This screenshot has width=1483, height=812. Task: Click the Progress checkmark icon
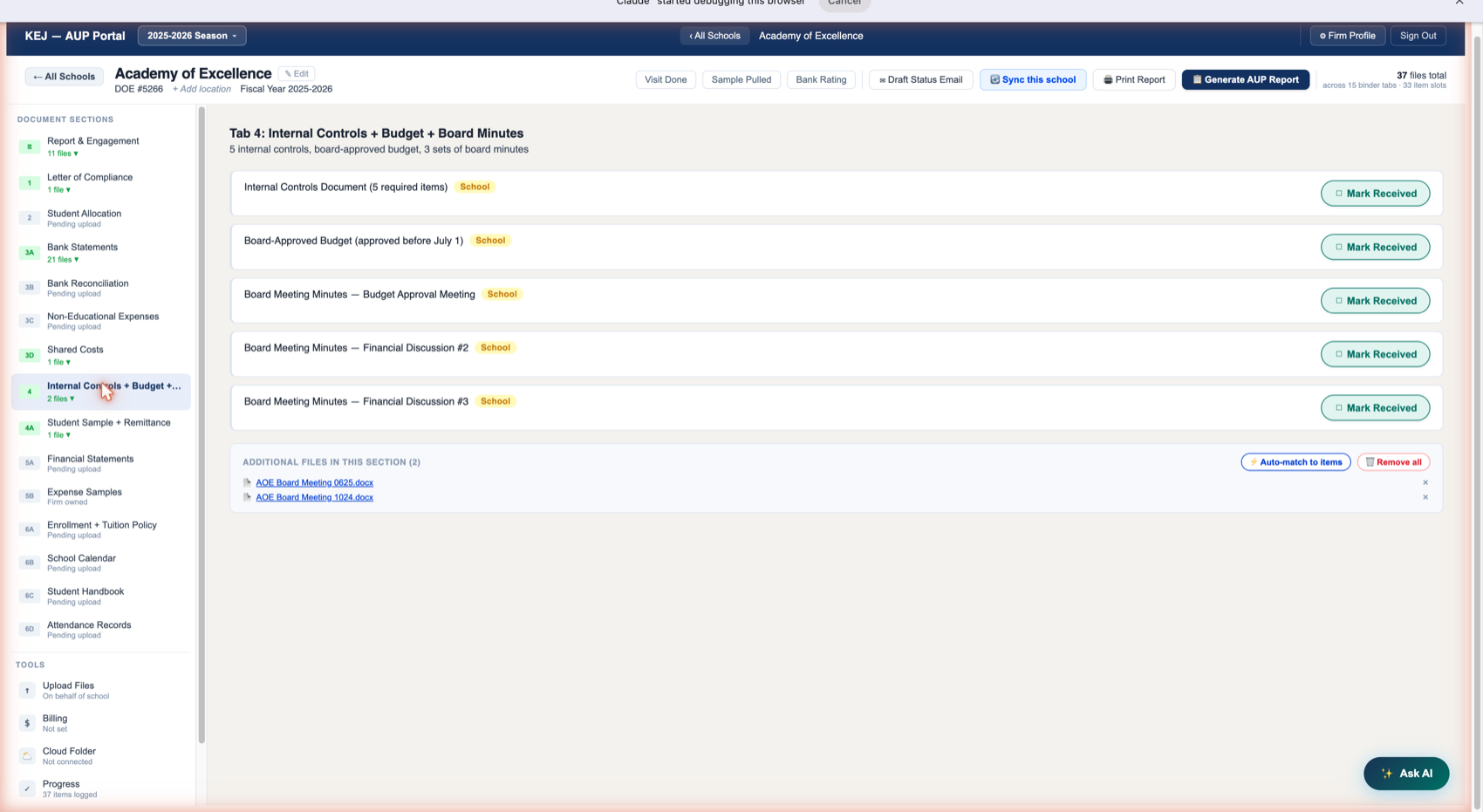27,788
